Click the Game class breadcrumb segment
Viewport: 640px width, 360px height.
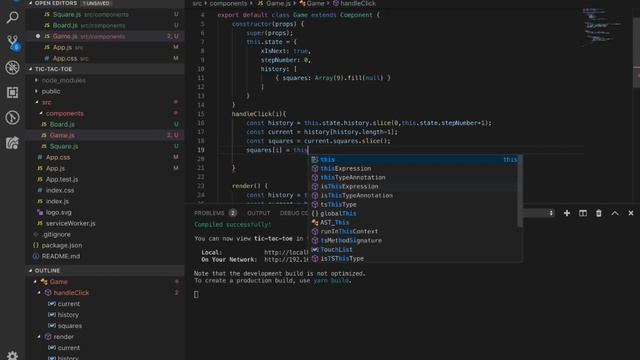coord(312,3)
